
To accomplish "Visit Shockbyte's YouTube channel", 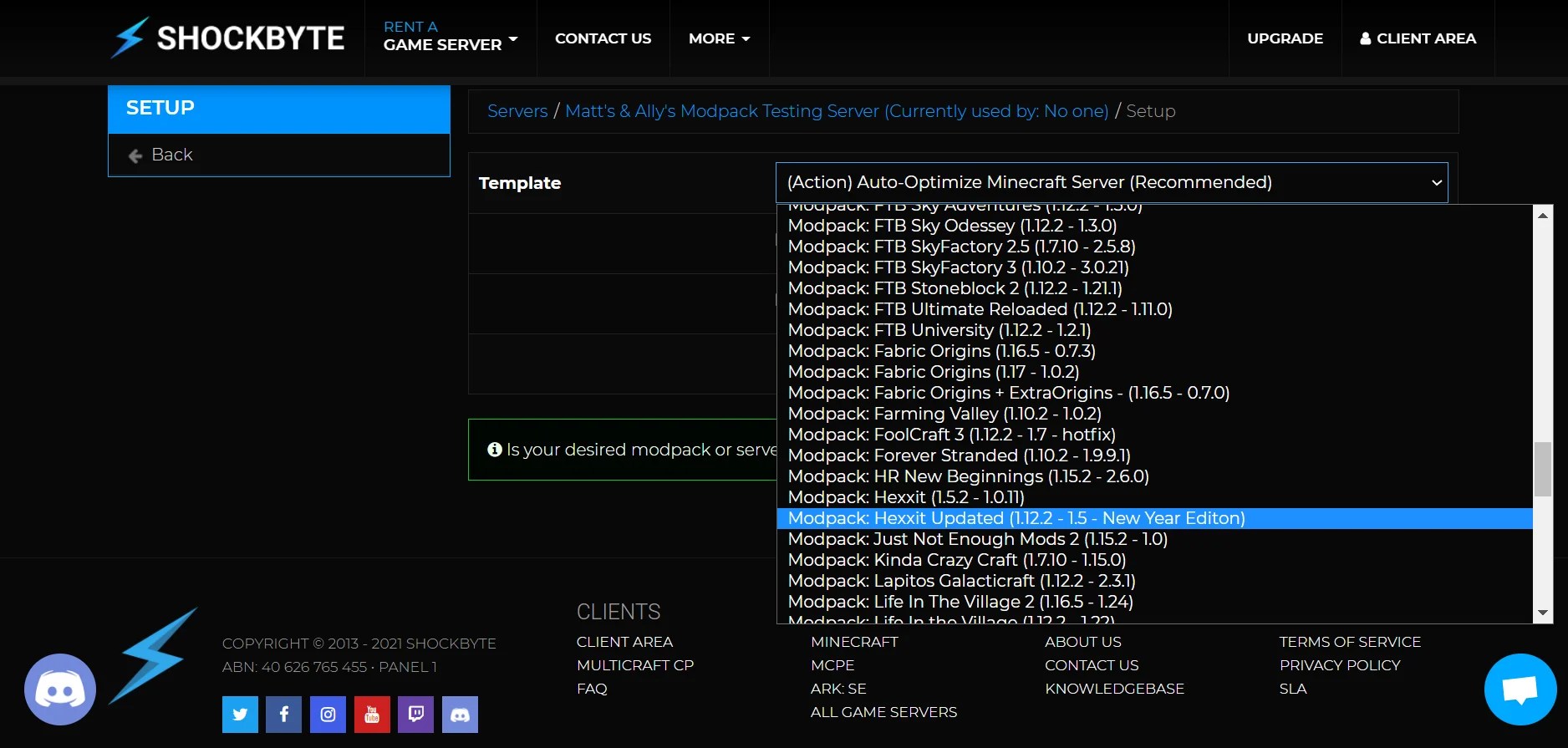I will pos(372,715).
